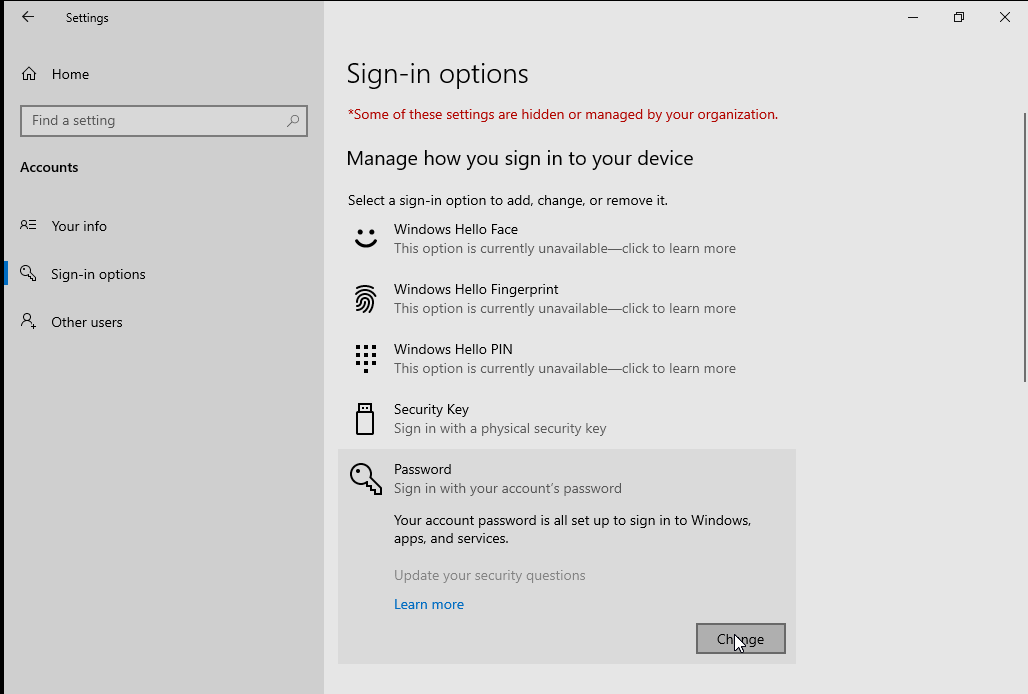Select the Windows Hello Face icon
Screen dimensions: 1028x694
[366, 238]
